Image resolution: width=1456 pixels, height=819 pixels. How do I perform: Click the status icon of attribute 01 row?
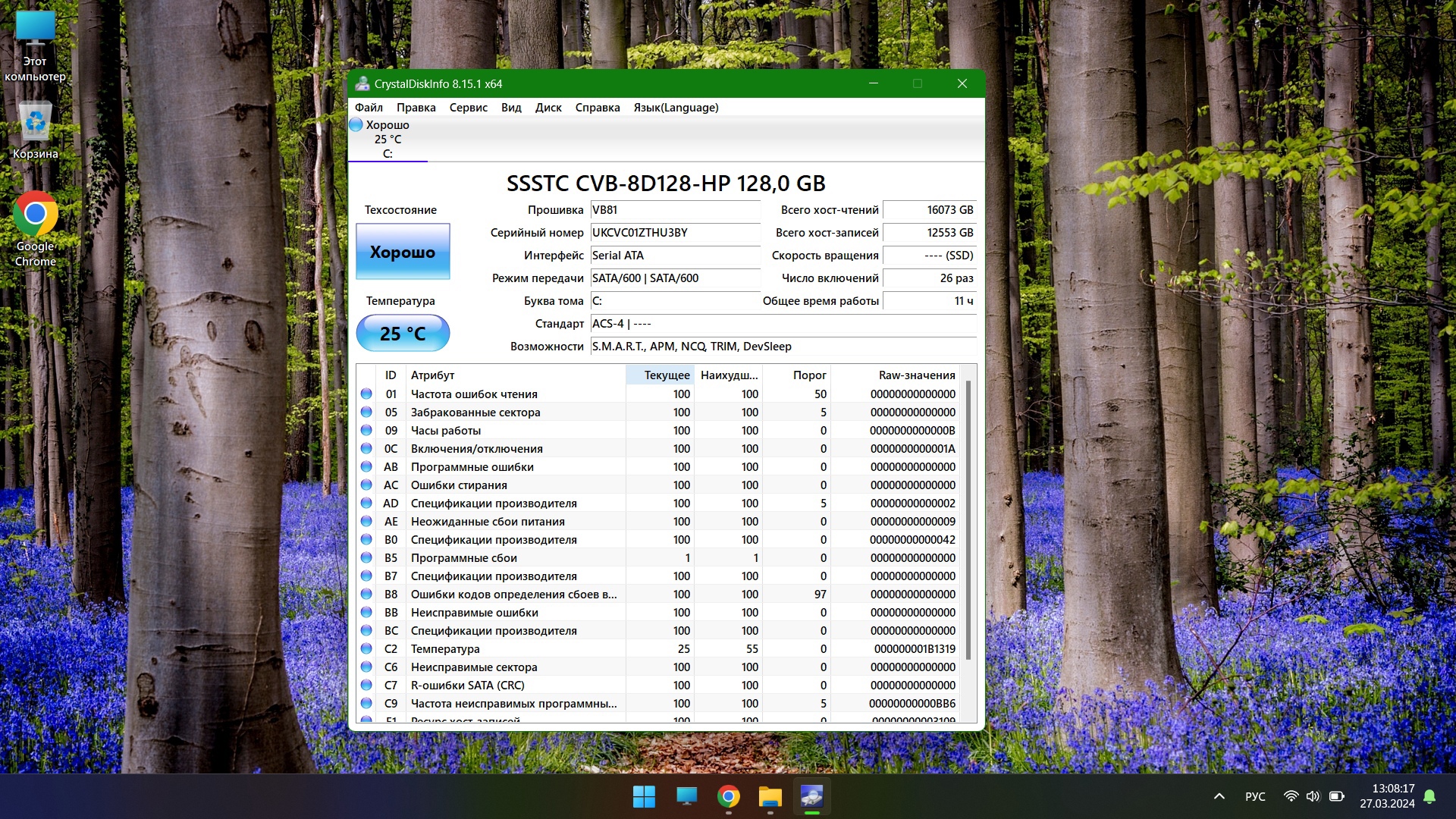click(366, 394)
